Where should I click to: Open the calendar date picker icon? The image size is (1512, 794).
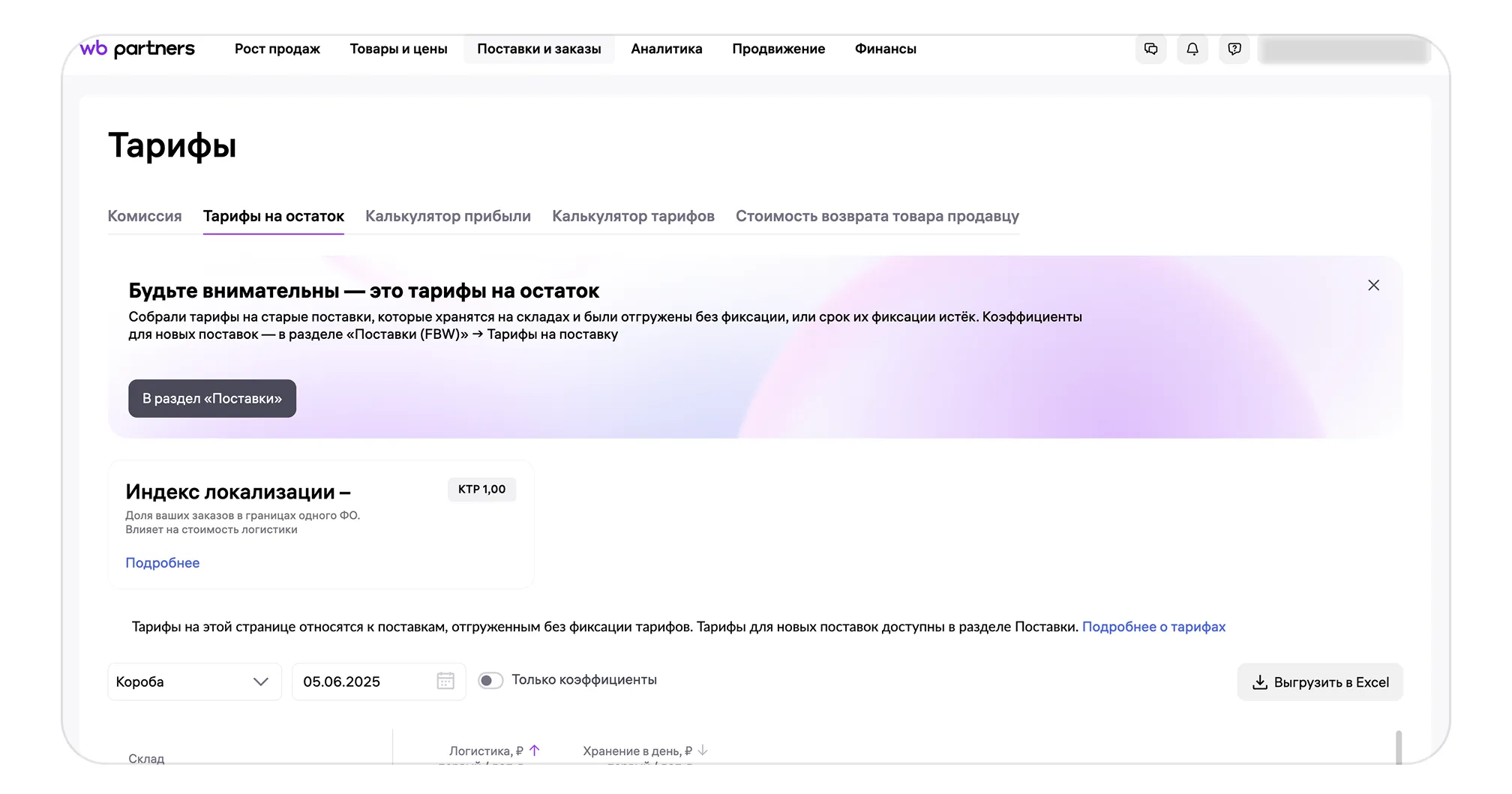(445, 681)
